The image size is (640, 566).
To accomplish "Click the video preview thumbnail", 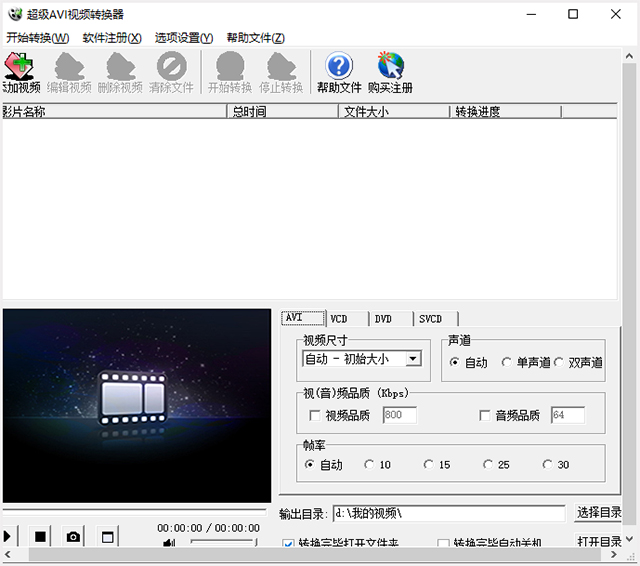I will point(137,406).
